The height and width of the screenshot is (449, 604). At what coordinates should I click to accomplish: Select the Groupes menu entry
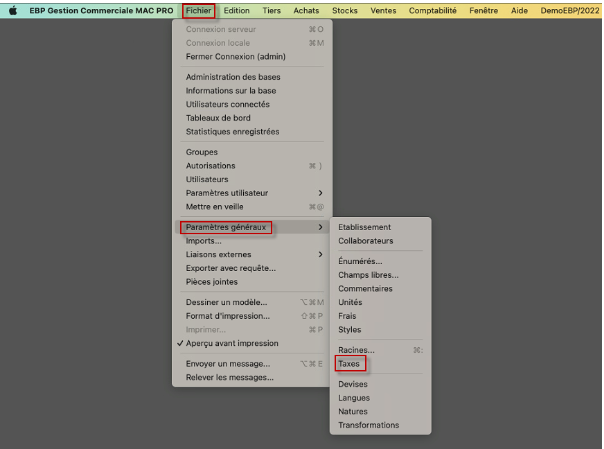252,152
